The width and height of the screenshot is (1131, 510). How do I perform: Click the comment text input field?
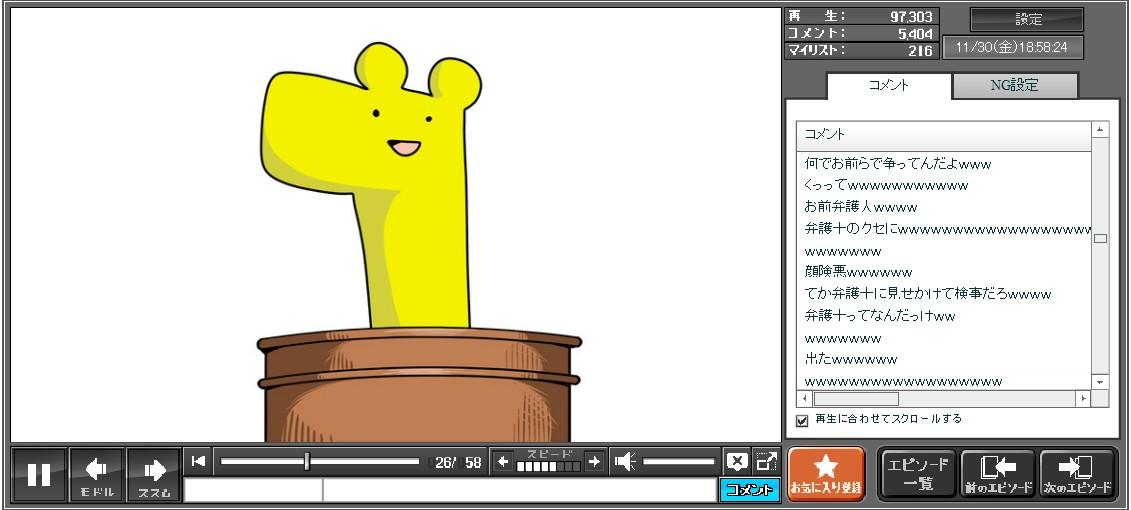click(518, 490)
